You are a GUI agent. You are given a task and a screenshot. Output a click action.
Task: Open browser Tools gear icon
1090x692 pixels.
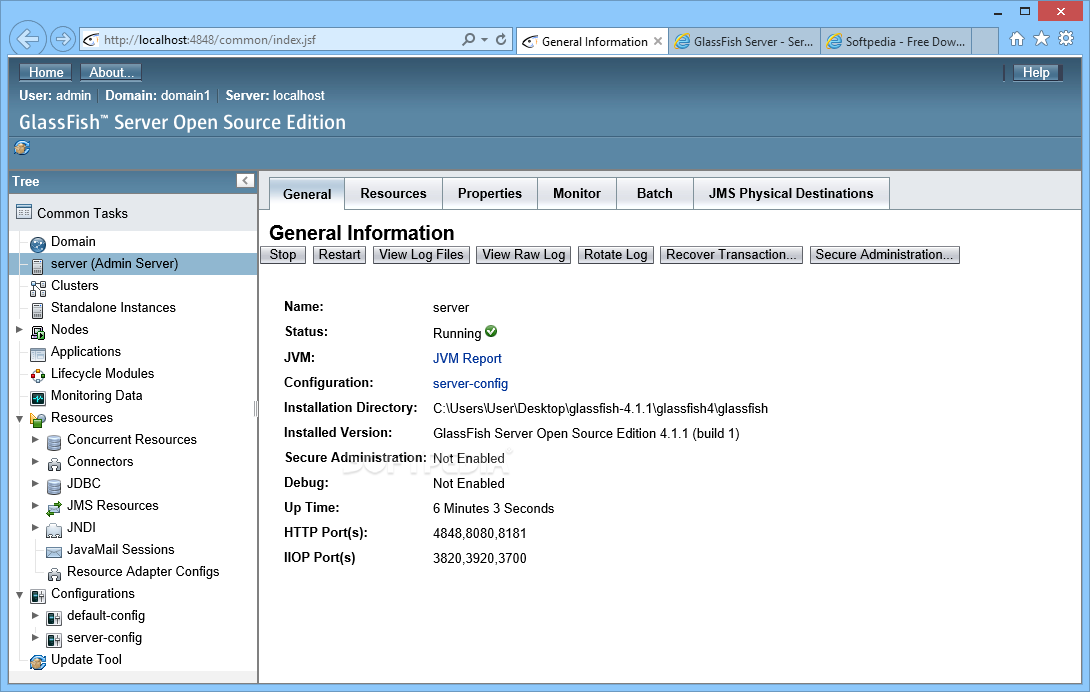pos(1066,39)
